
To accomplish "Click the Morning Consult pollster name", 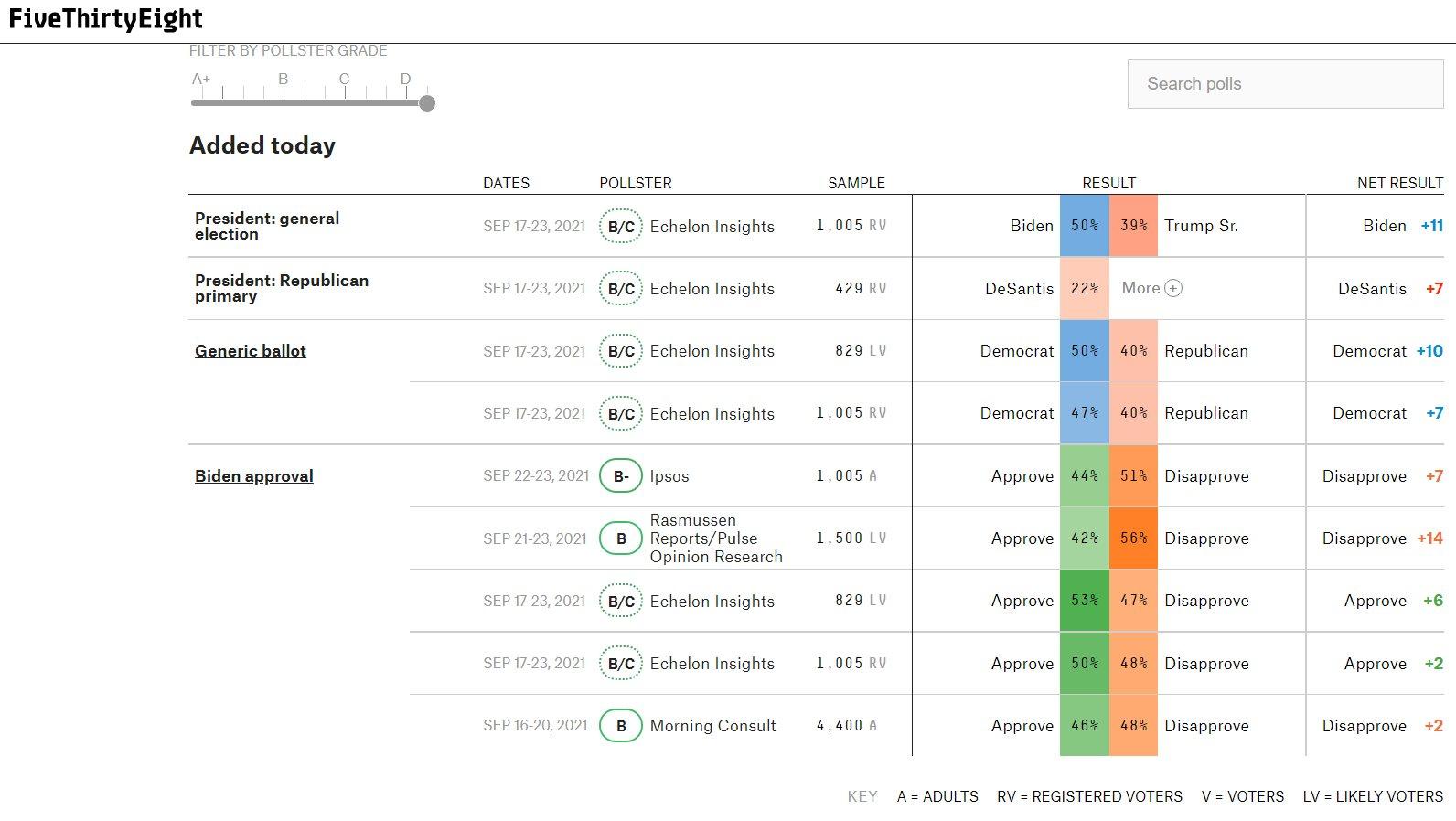I will (x=712, y=726).
